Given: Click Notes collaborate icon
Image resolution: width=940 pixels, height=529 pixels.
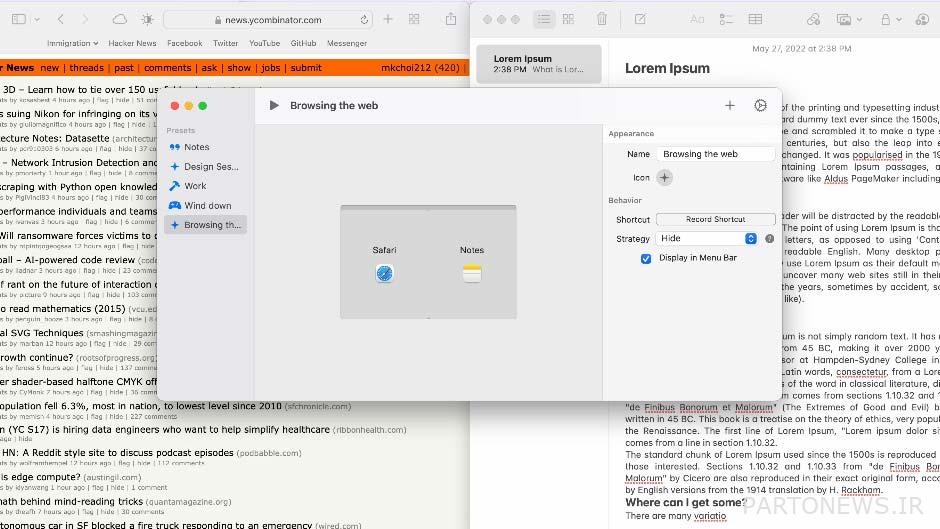Looking at the screenshot, I should pyautogui.click(x=922, y=19).
